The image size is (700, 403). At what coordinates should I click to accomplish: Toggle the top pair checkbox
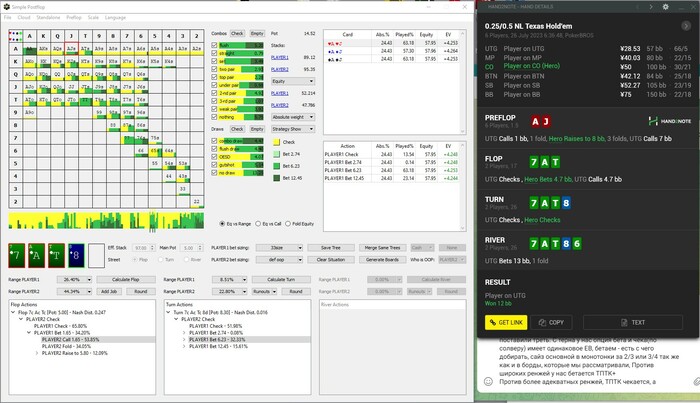point(214,77)
